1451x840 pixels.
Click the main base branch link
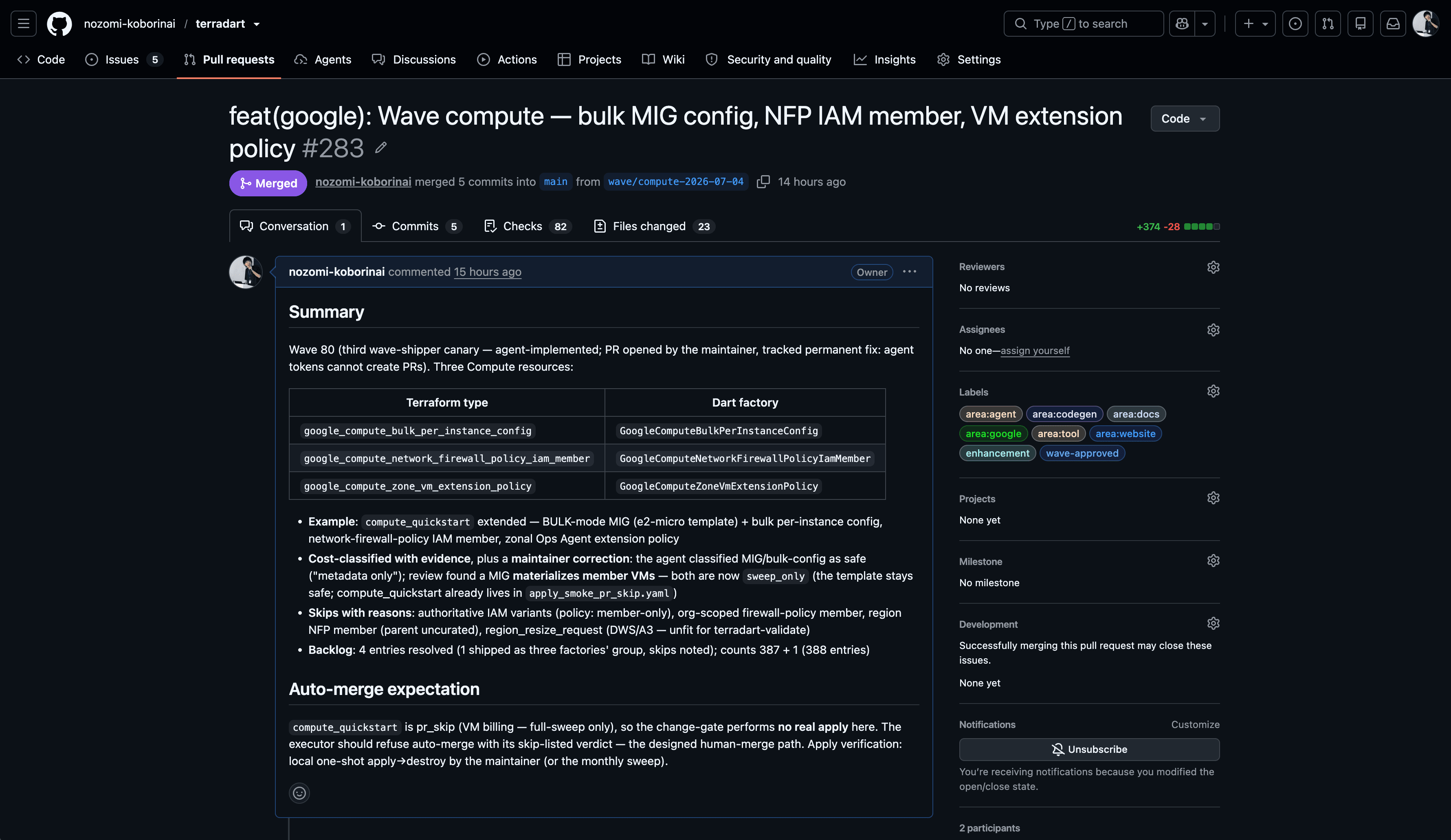point(556,182)
